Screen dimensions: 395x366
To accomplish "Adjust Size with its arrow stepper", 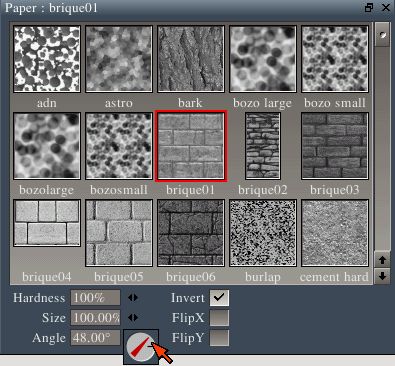I will tap(133, 318).
